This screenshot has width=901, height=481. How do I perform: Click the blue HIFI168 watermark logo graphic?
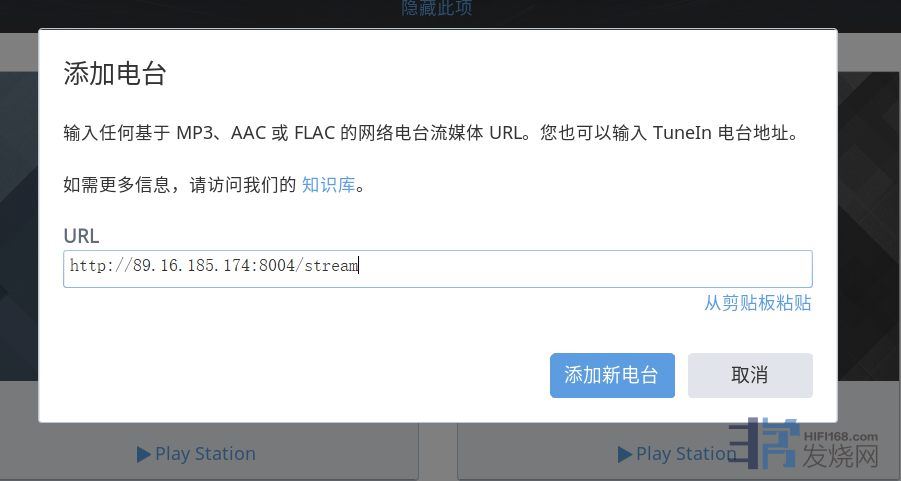(765, 443)
